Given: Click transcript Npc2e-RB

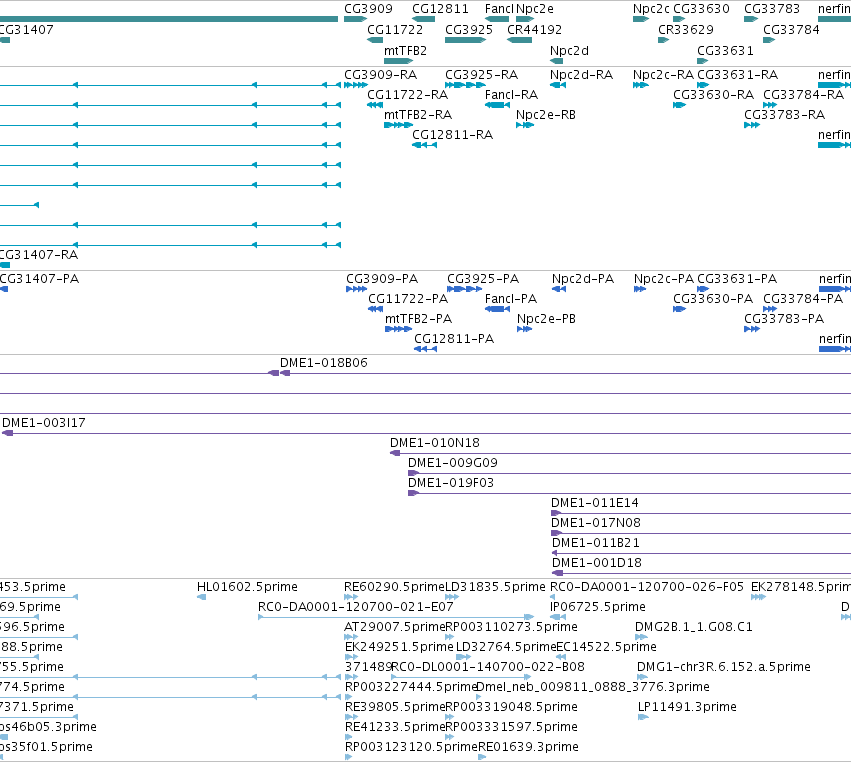Looking at the screenshot, I should coord(545,115).
